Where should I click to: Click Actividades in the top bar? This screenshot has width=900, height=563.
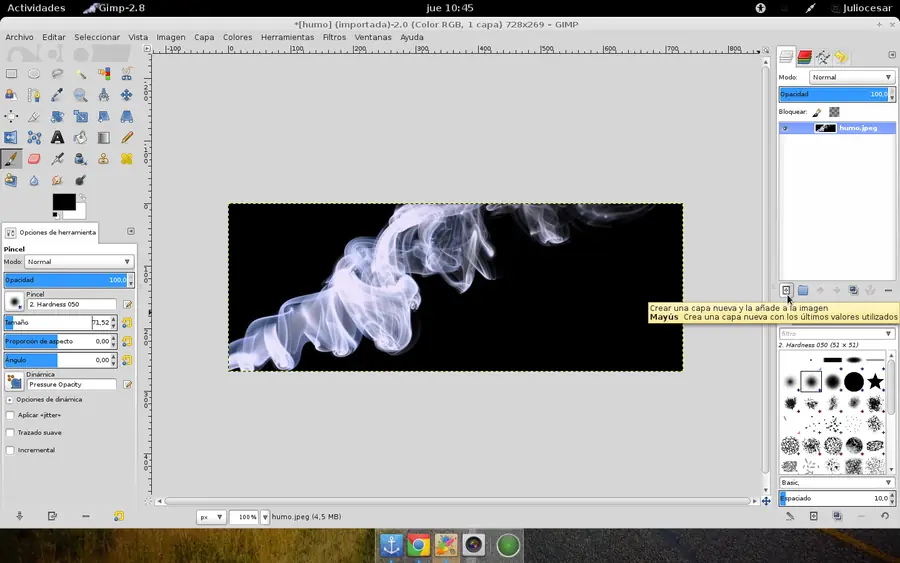click(35, 8)
